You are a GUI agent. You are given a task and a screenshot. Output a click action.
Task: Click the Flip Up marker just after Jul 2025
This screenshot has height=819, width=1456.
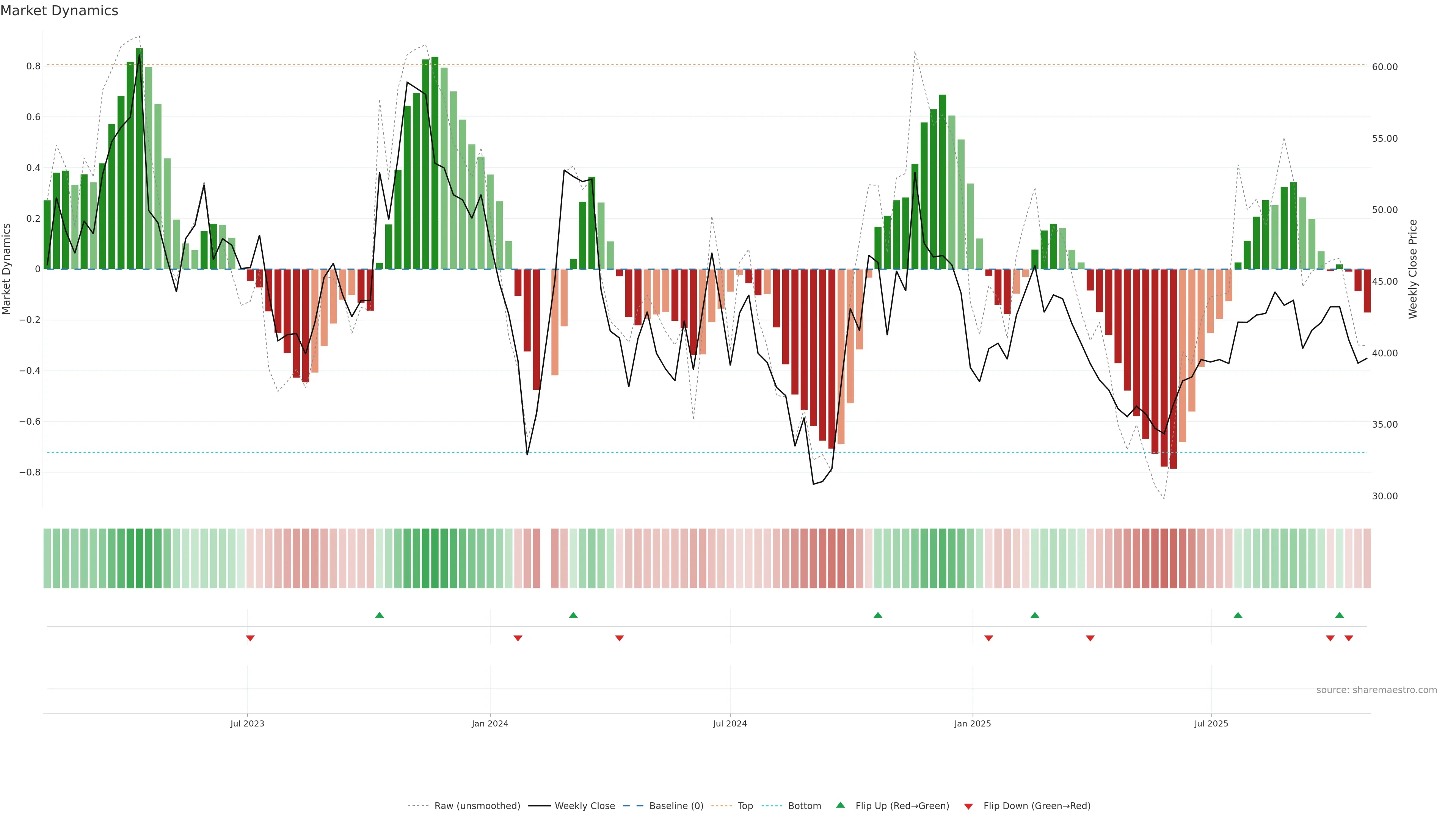click(1238, 615)
